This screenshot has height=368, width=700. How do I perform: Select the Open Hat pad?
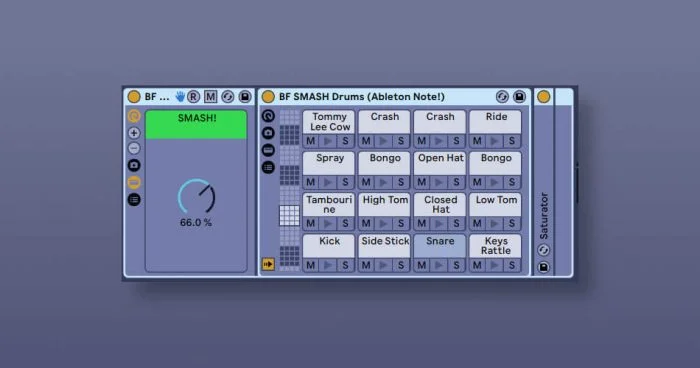coord(440,163)
